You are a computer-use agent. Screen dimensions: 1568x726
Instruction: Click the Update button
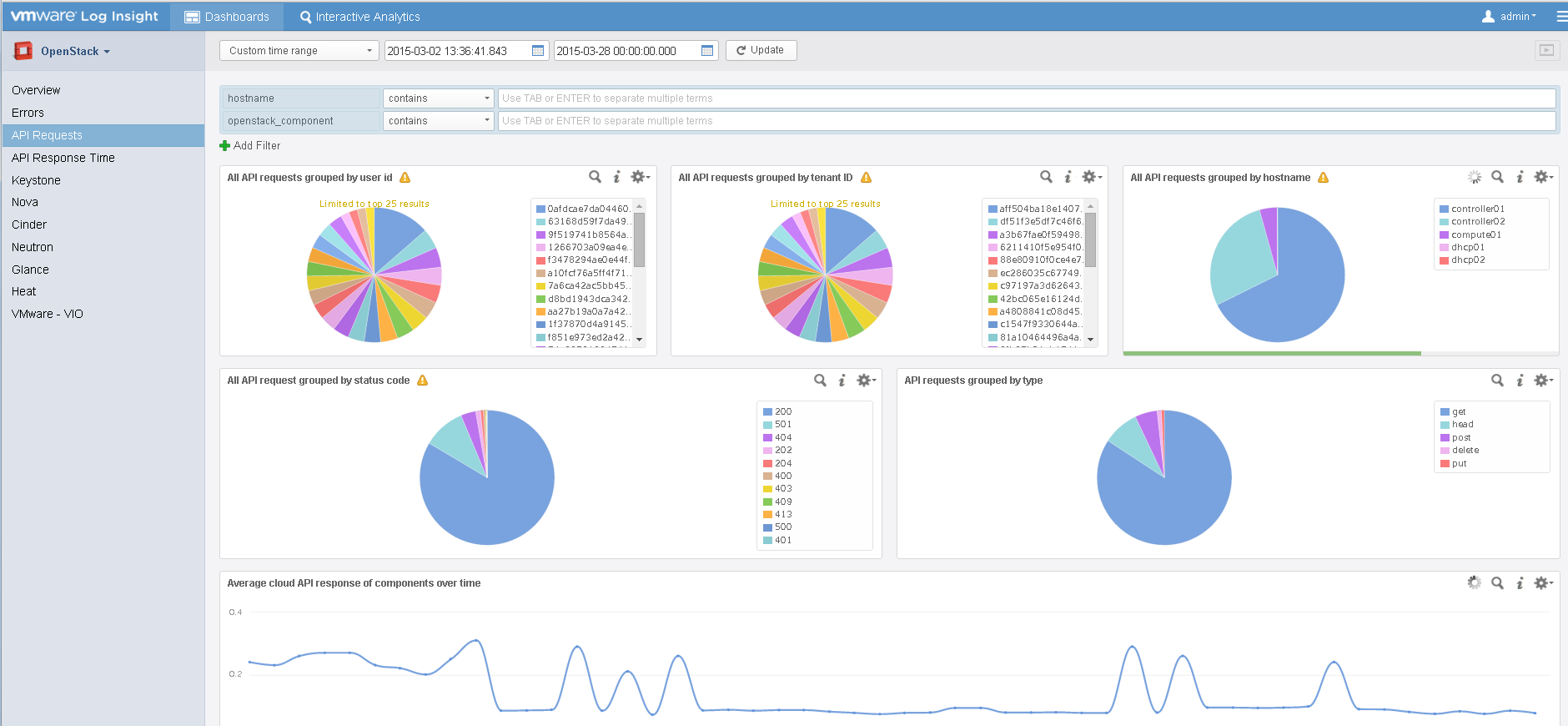761,50
